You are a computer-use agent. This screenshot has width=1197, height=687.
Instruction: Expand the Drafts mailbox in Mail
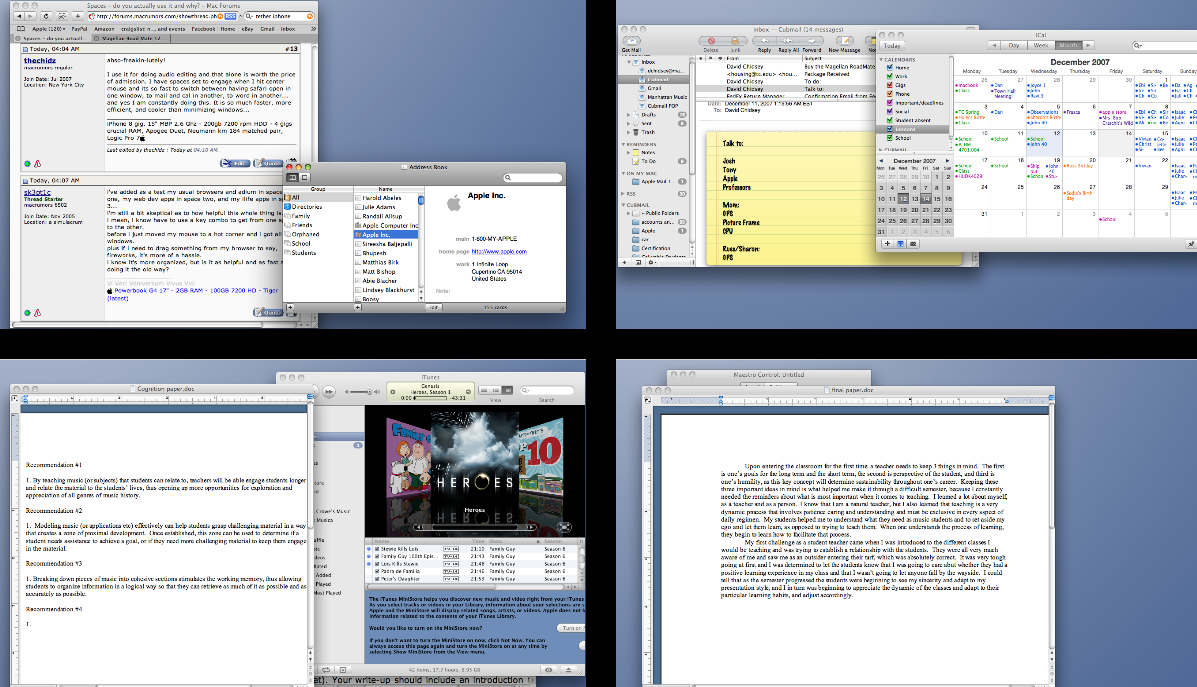pos(629,114)
